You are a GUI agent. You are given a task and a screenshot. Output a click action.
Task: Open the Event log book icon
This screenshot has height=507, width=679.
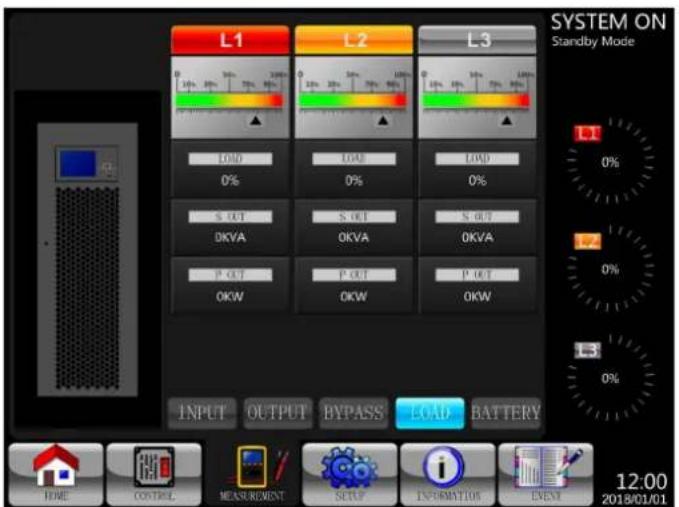pos(546,474)
